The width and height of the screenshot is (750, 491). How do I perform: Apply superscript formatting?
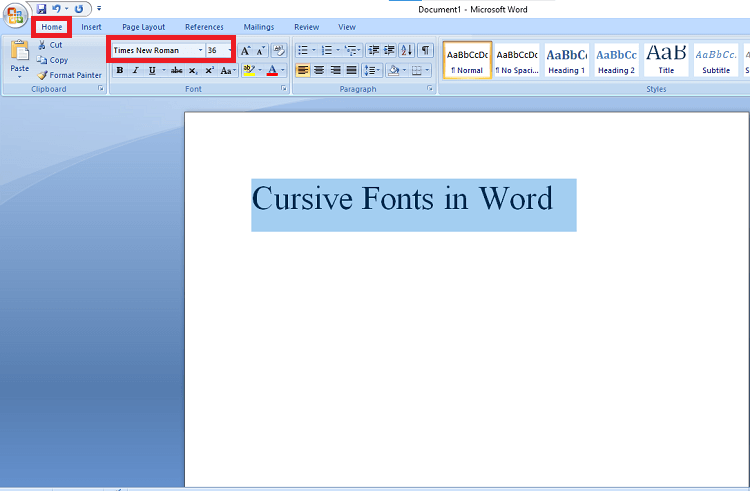tap(210, 70)
